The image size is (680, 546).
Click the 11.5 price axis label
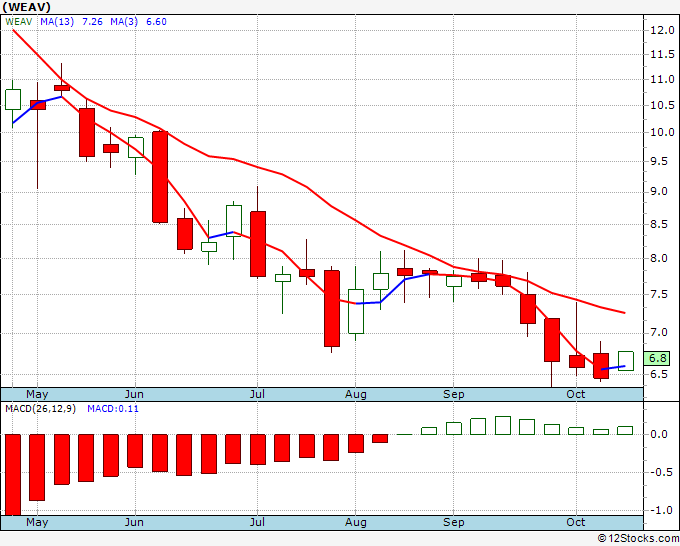pyautogui.click(x=662, y=55)
